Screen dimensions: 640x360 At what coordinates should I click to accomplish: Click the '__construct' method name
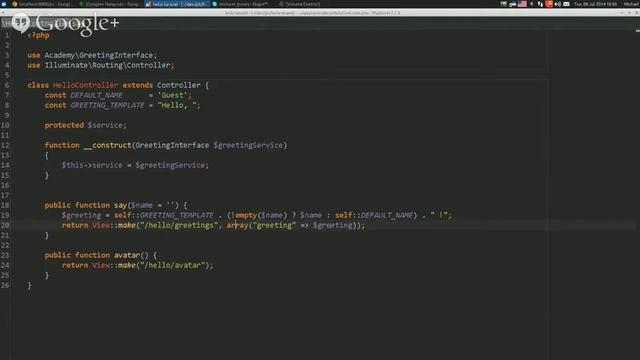(x=108, y=145)
